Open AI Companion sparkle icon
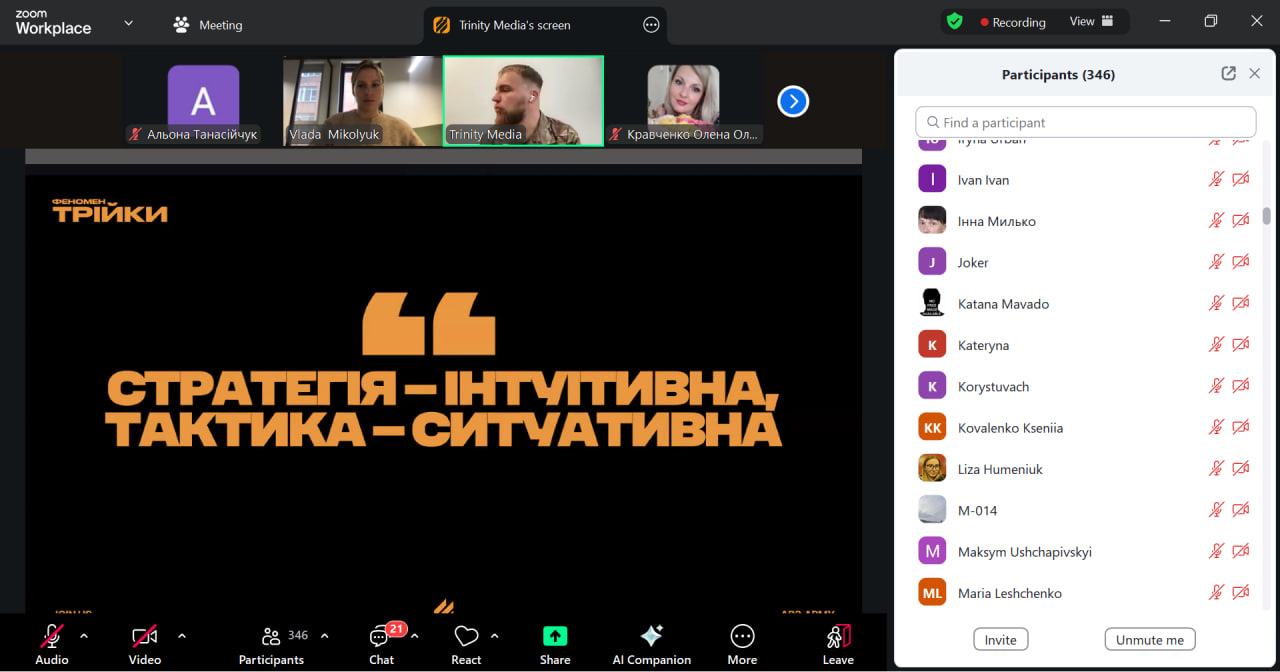This screenshot has height=672, width=1280. coord(651,637)
